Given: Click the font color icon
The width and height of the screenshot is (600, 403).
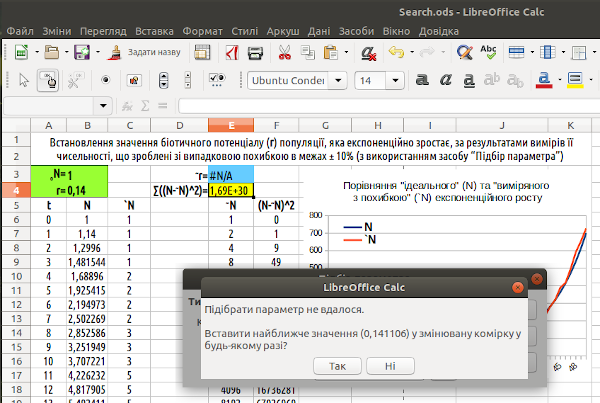Looking at the screenshot, I should (544, 80).
